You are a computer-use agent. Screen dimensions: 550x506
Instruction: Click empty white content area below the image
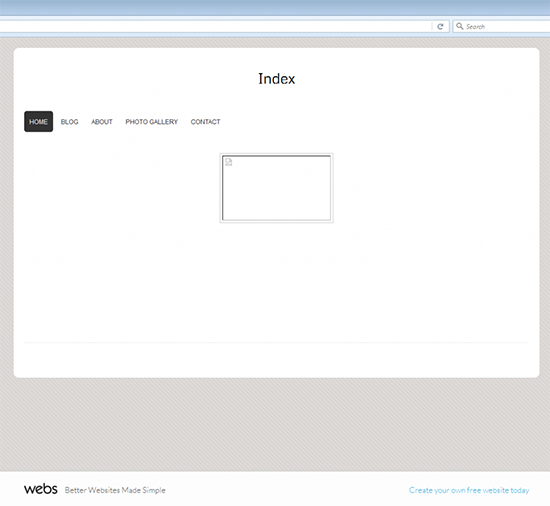pos(276,281)
